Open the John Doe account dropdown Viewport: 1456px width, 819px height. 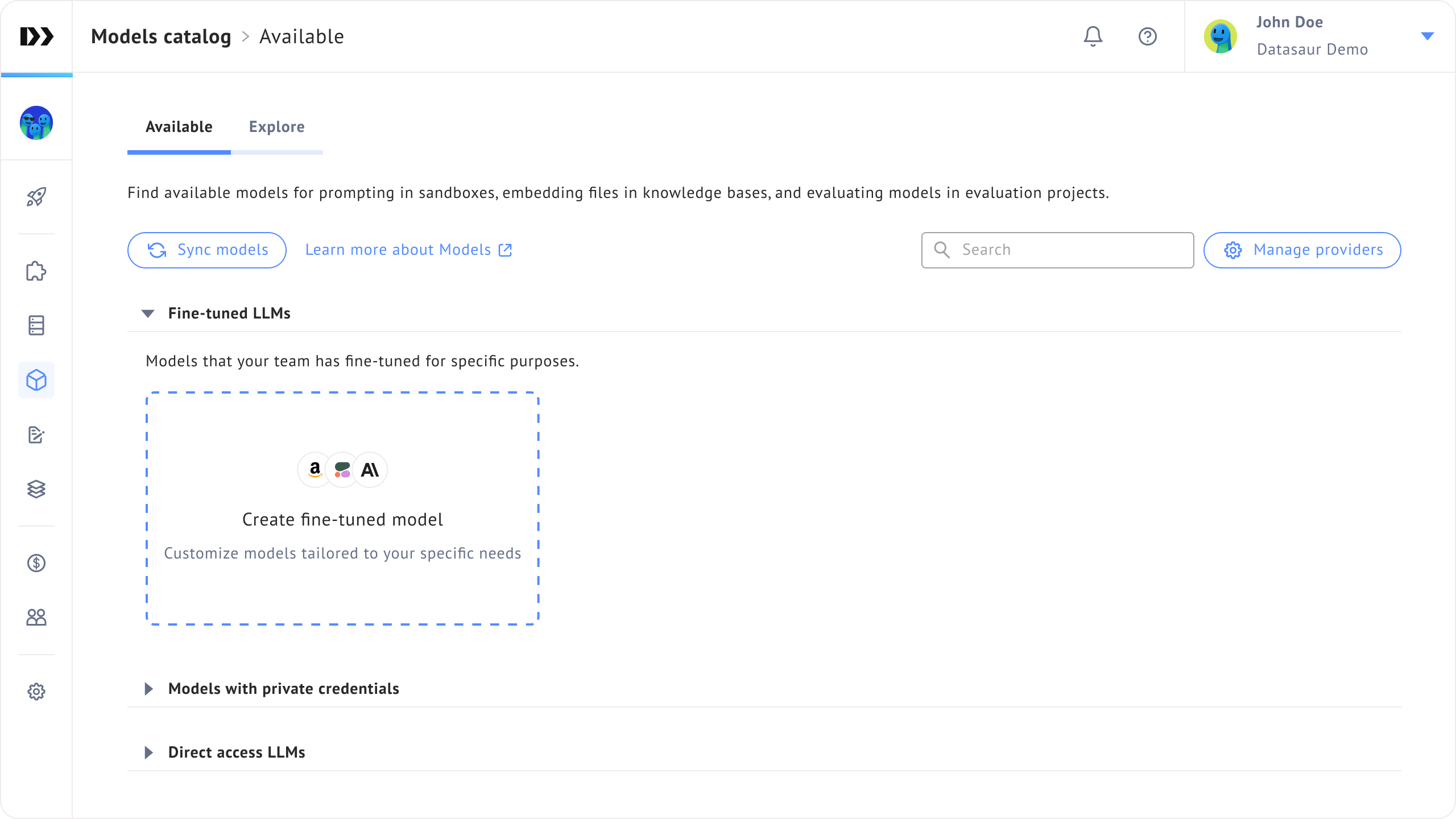point(1426,36)
